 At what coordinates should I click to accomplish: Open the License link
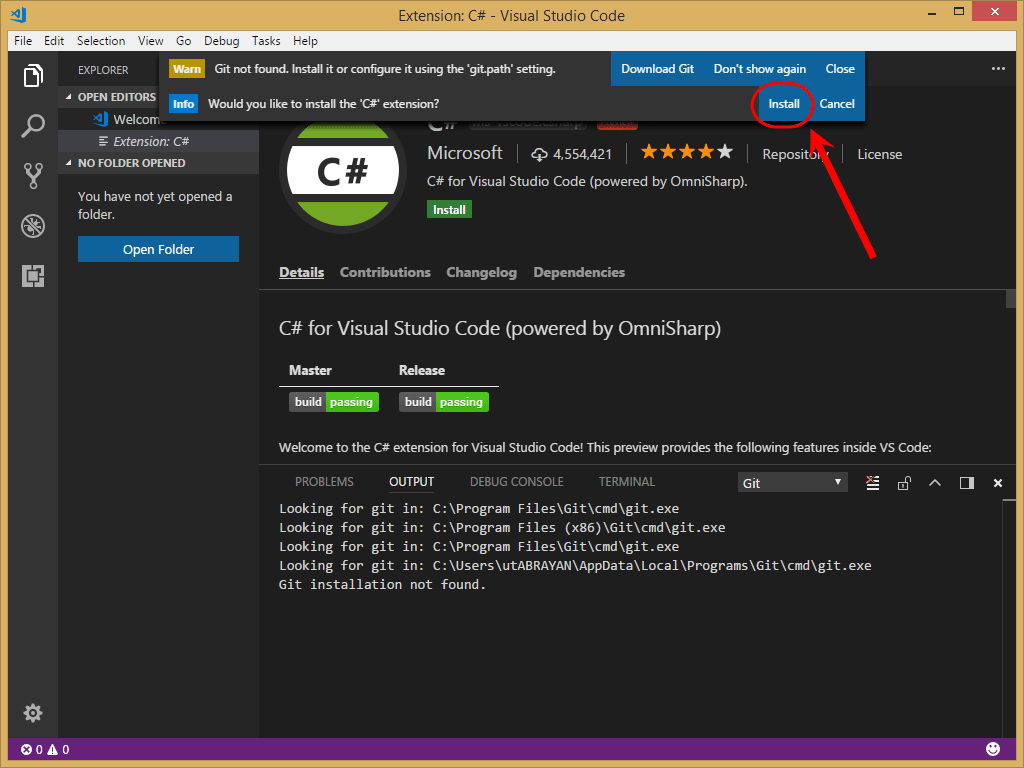[879, 155]
